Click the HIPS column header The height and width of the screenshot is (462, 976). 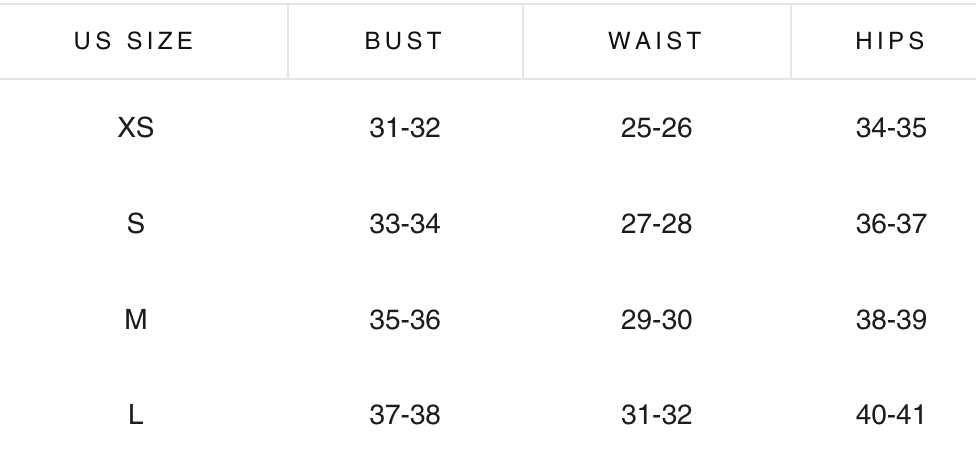click(x=891, y=41)
